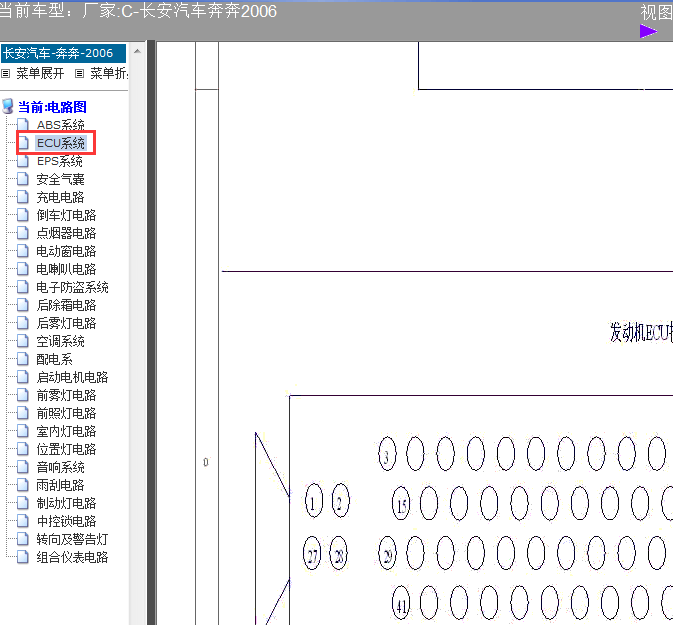Image resolution: width=673 pixels, height=625 pixels.
Task: Open the EPS系统 circuit diagram
Action: (x=60, y=161)
